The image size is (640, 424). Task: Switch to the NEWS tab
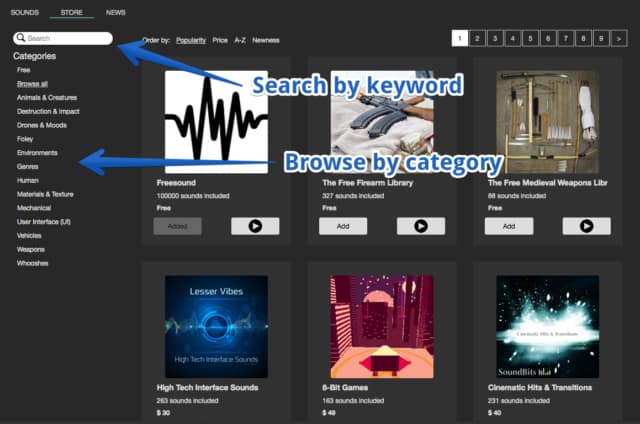click(116, 12)
